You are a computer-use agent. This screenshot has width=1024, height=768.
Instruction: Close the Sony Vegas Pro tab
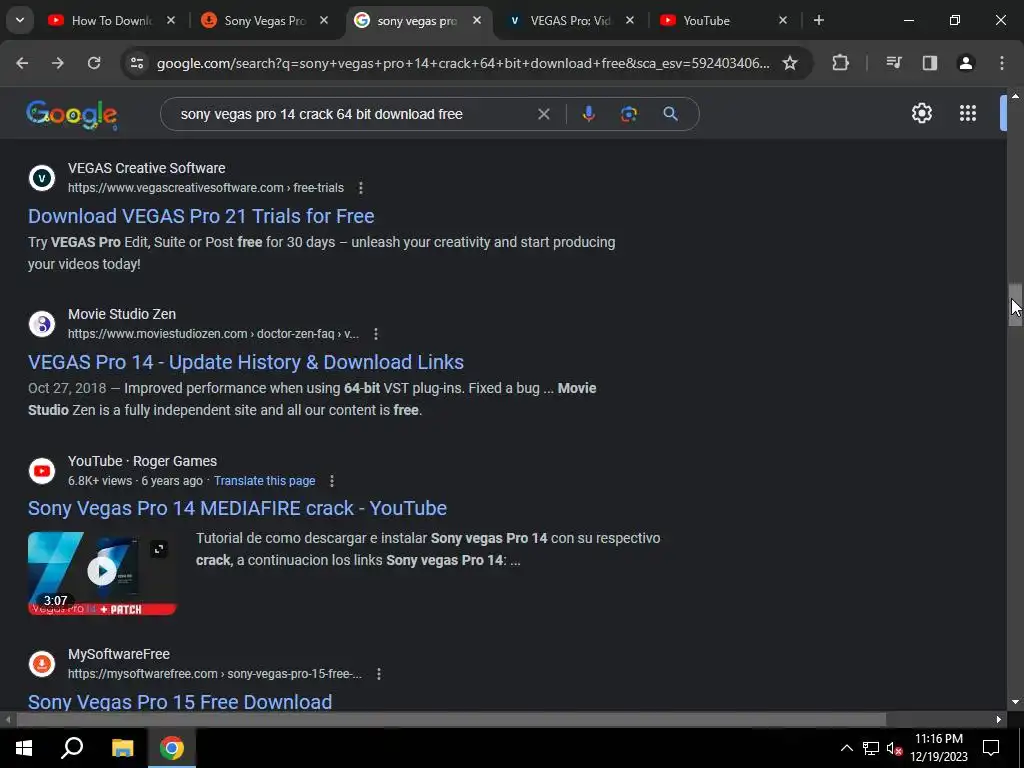[324, 21]
